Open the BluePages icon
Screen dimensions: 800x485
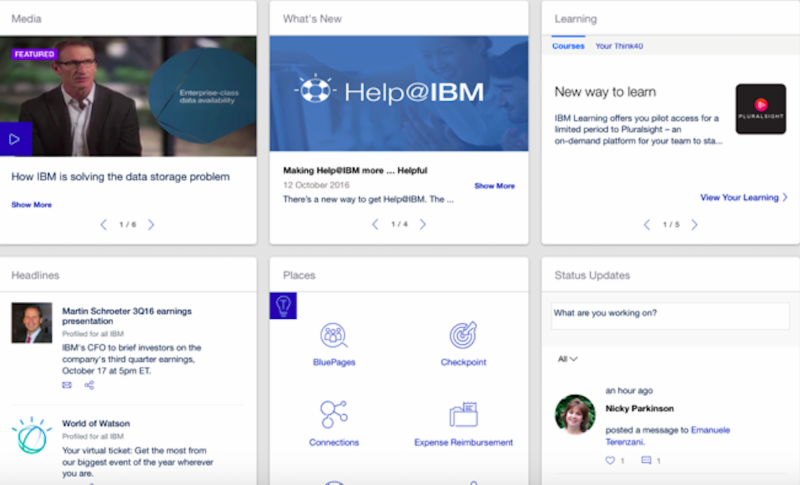333,336
